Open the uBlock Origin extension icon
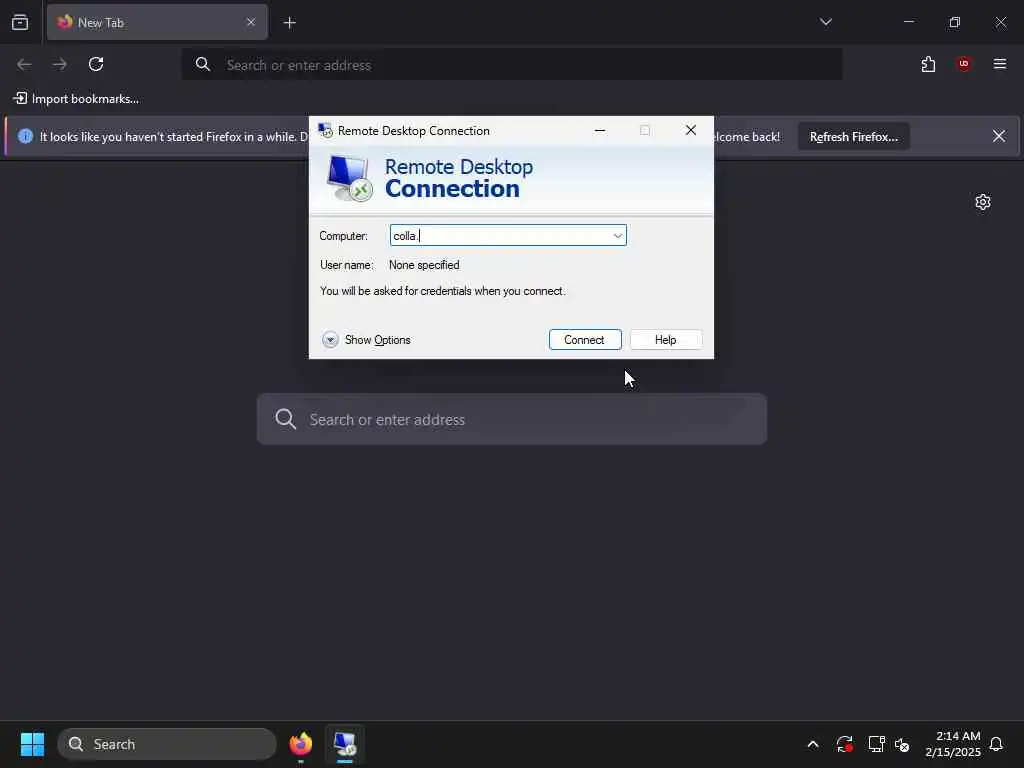 964,64
